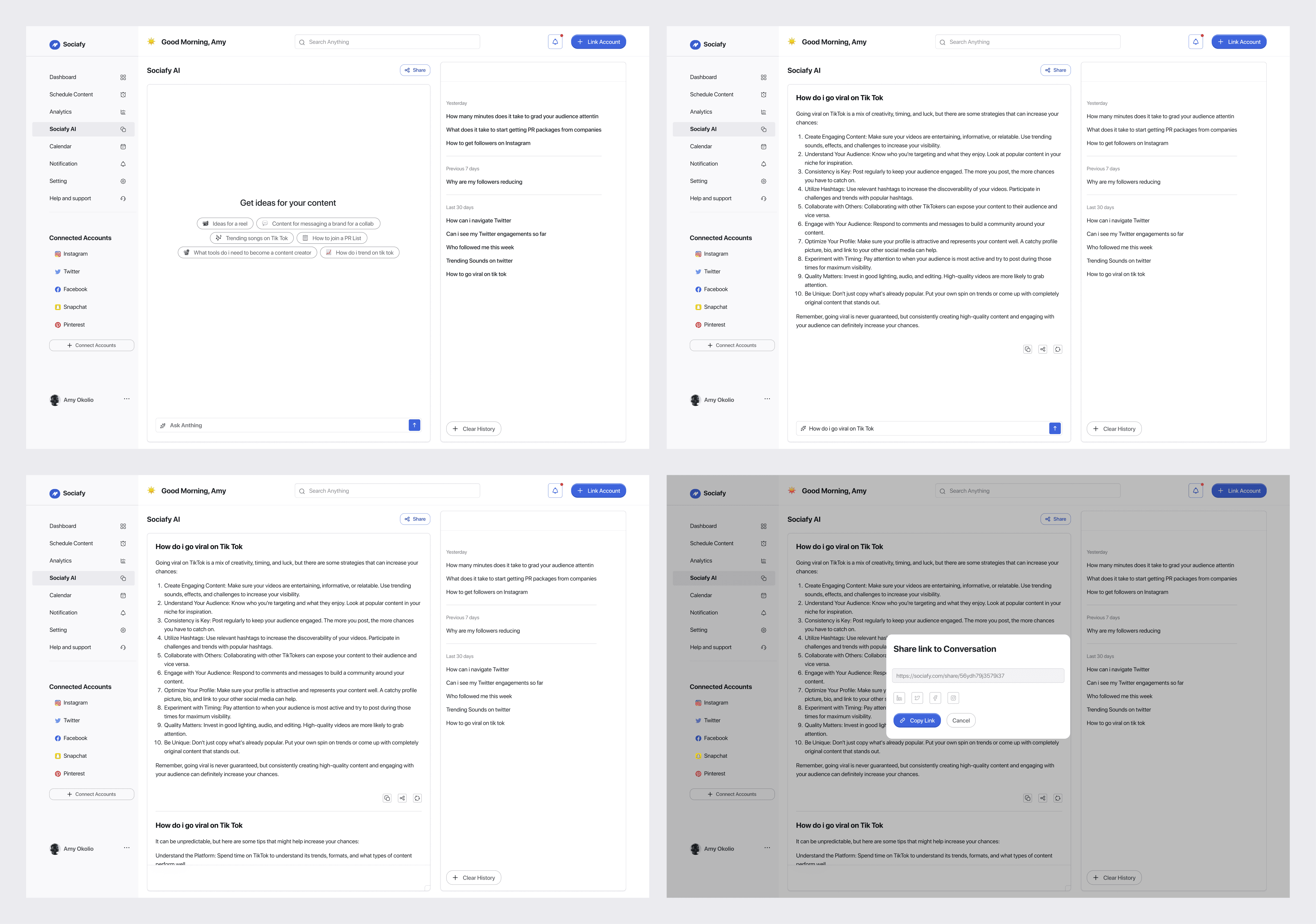Open three-dot menu beside Amy Okolio, dimmed screen
1316x924 pixels.
click(x=767, y=848)
